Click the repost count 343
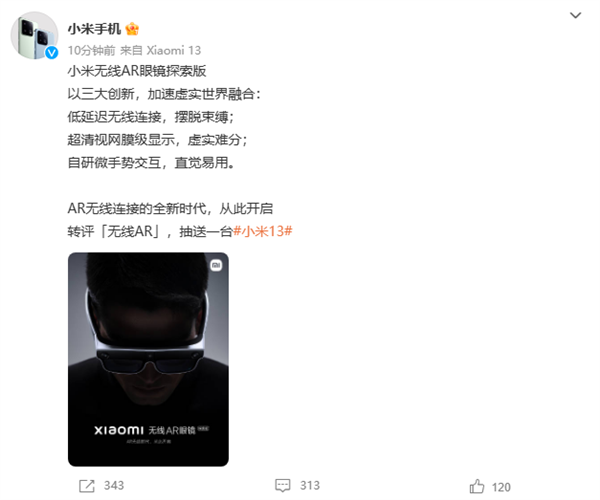The height and width of the screenshot is (500, 600). [x=114, y=485]
